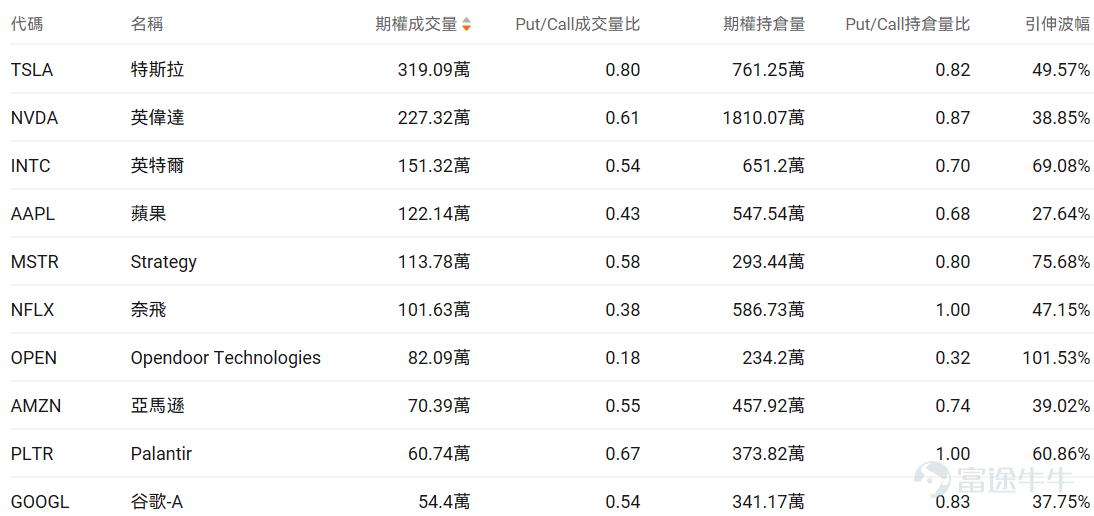Select INTC option volume 151.32萬
Screen dimensions: 1094x516
tap(434, 166)
